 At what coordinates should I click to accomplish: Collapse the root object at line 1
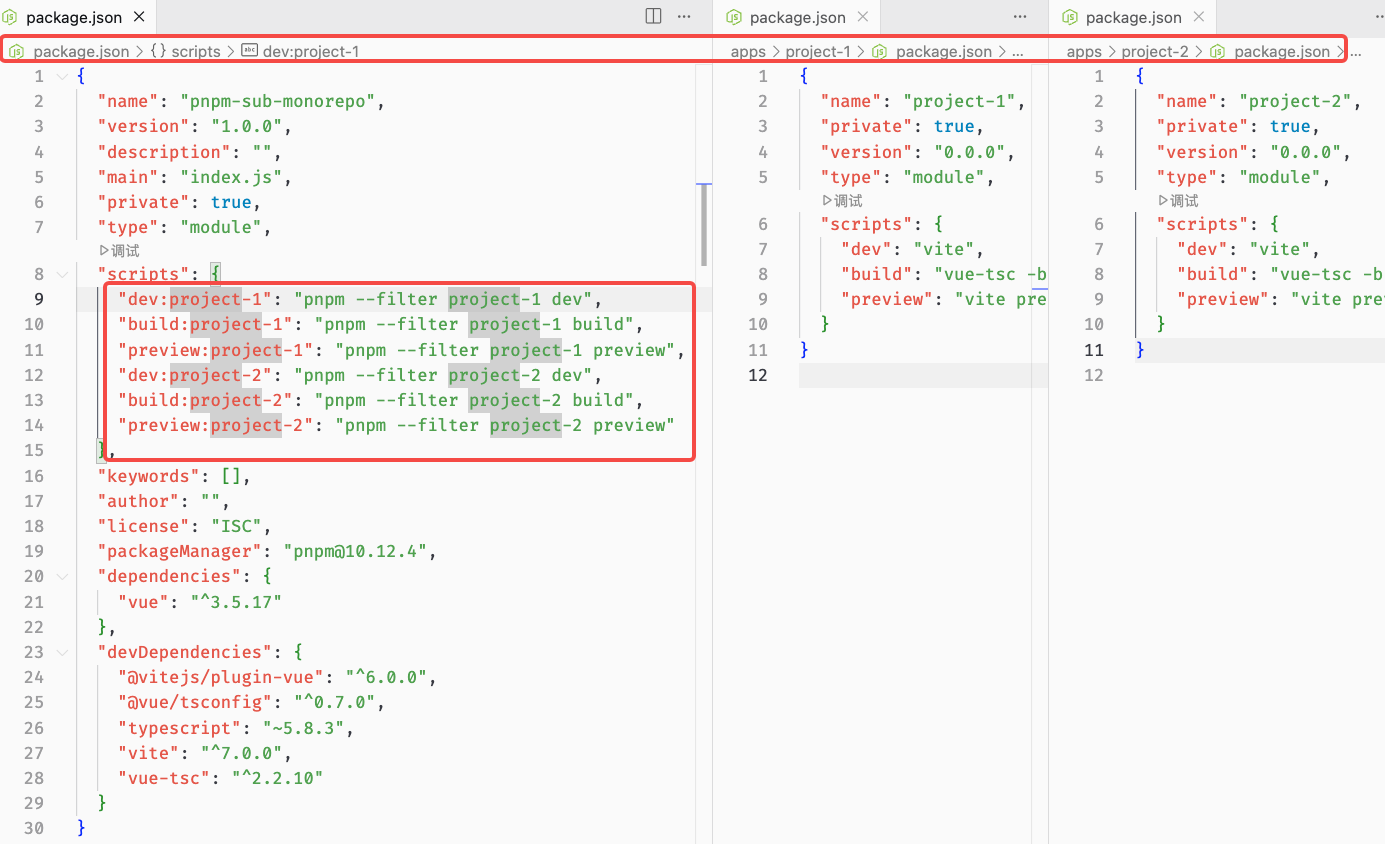coord(62,77)
